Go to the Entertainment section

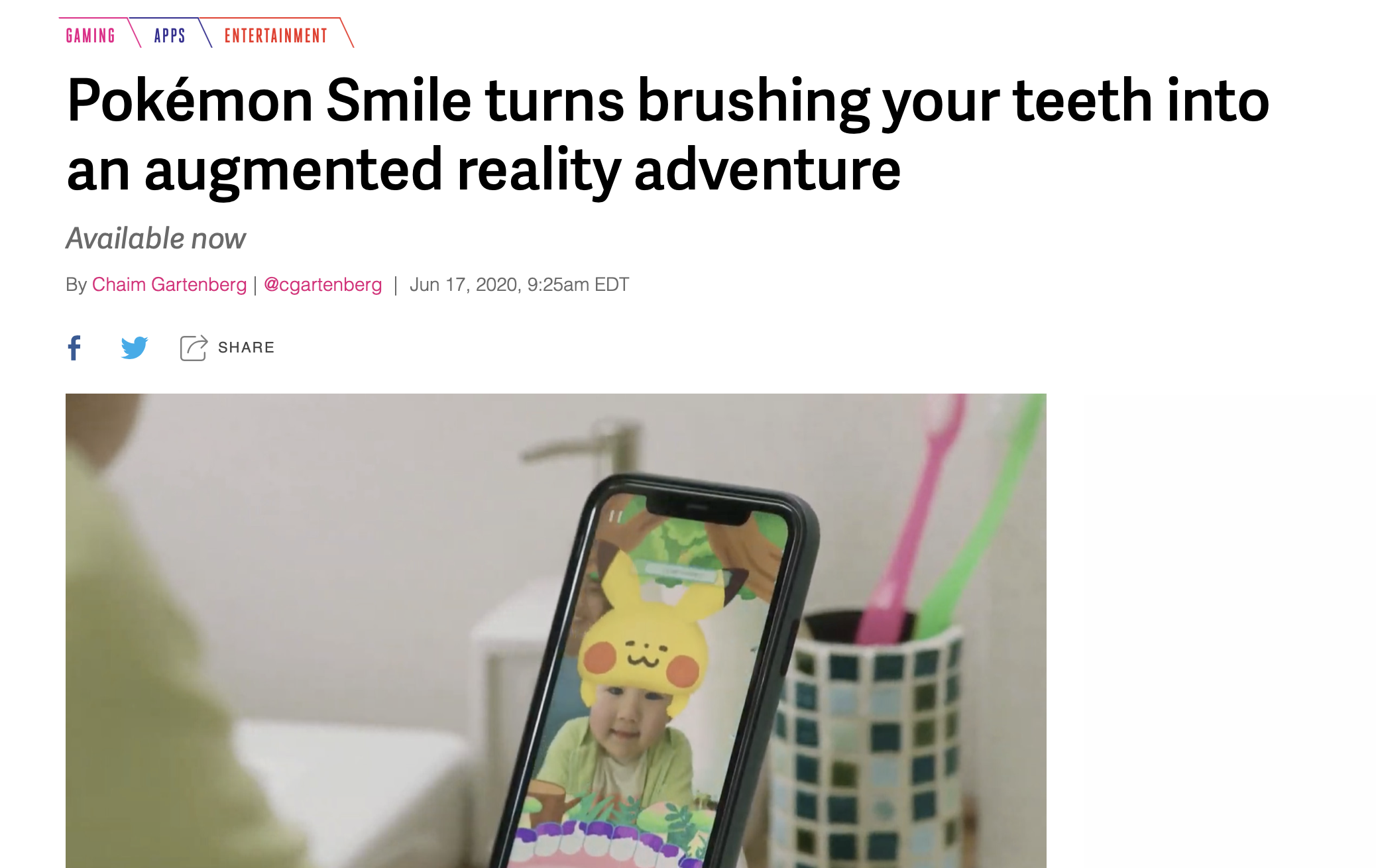coord(276,35)
